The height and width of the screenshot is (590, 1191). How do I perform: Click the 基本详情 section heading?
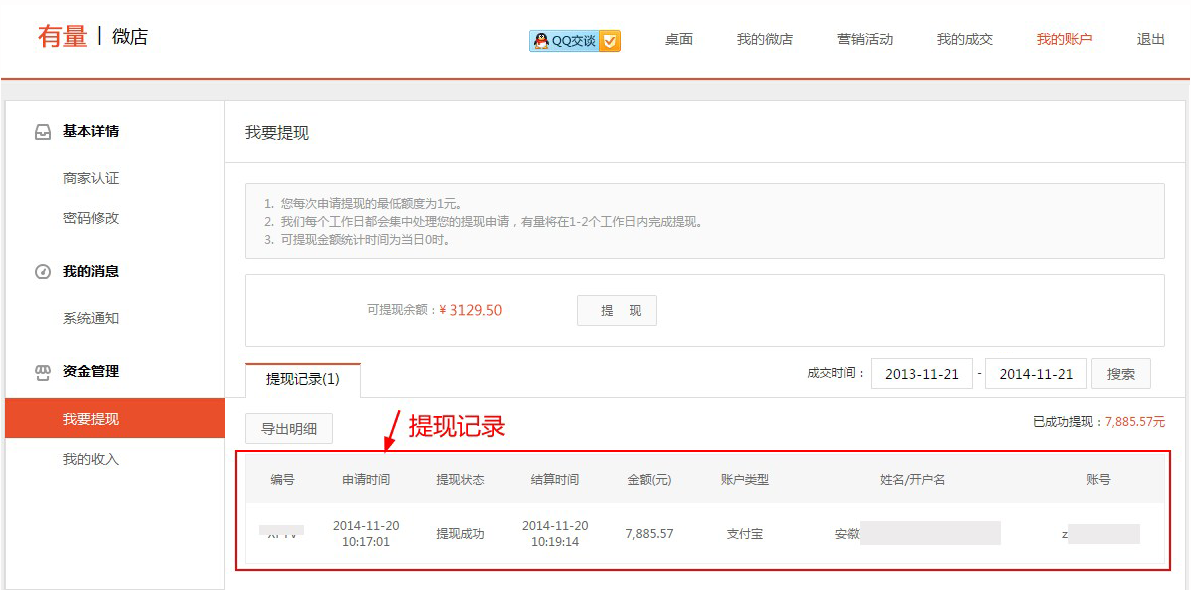[x=91, y=131]
